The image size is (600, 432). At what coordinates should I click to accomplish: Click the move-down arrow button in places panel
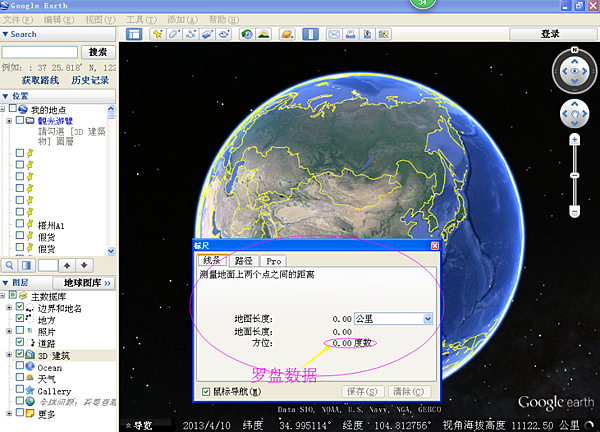tap(84, 265)
